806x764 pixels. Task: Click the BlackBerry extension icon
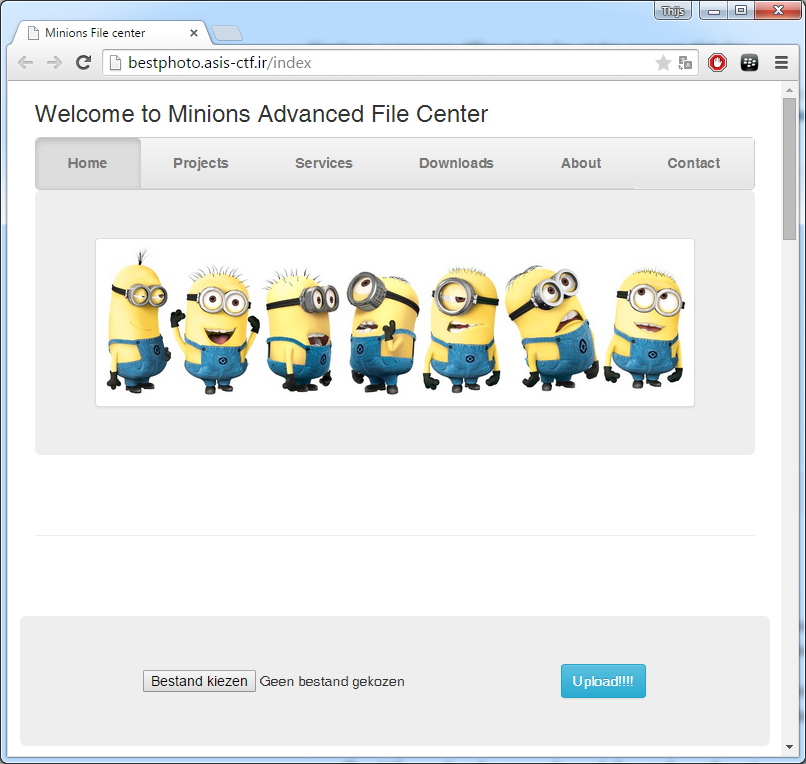point(749,63)
